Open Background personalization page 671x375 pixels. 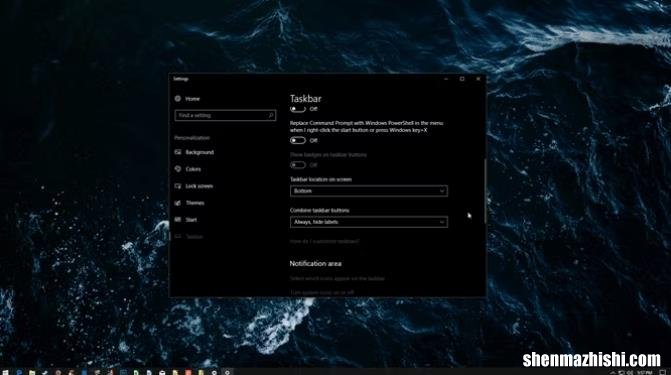coord(194,152)
